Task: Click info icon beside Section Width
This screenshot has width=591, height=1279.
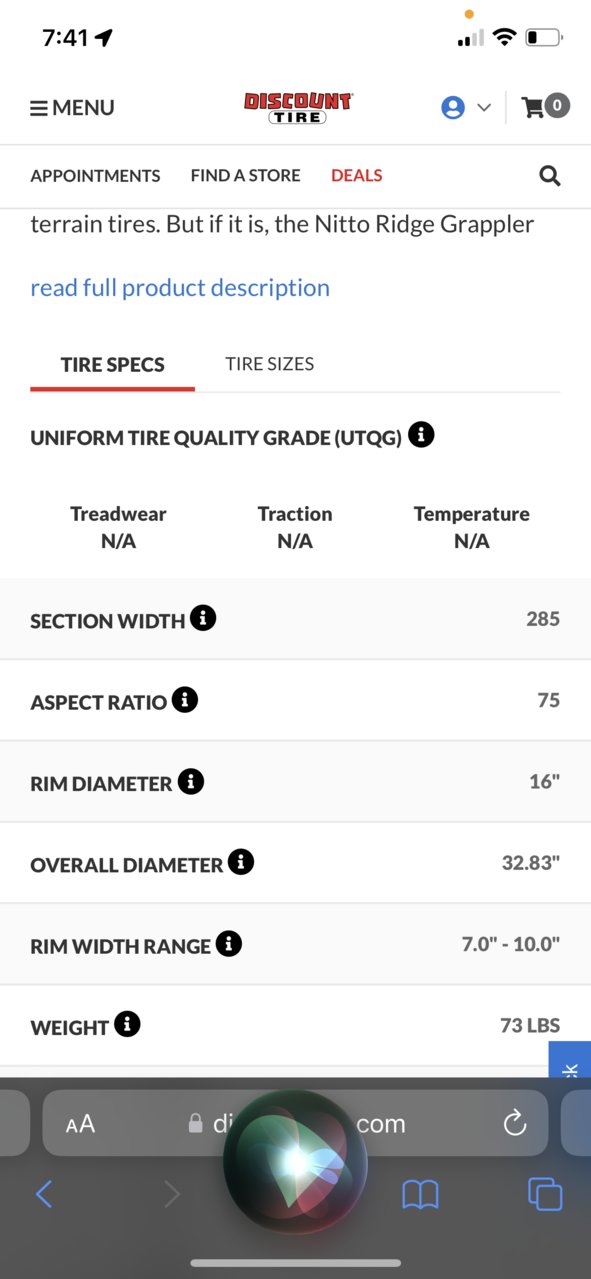Action: click(x=203, y=618)
